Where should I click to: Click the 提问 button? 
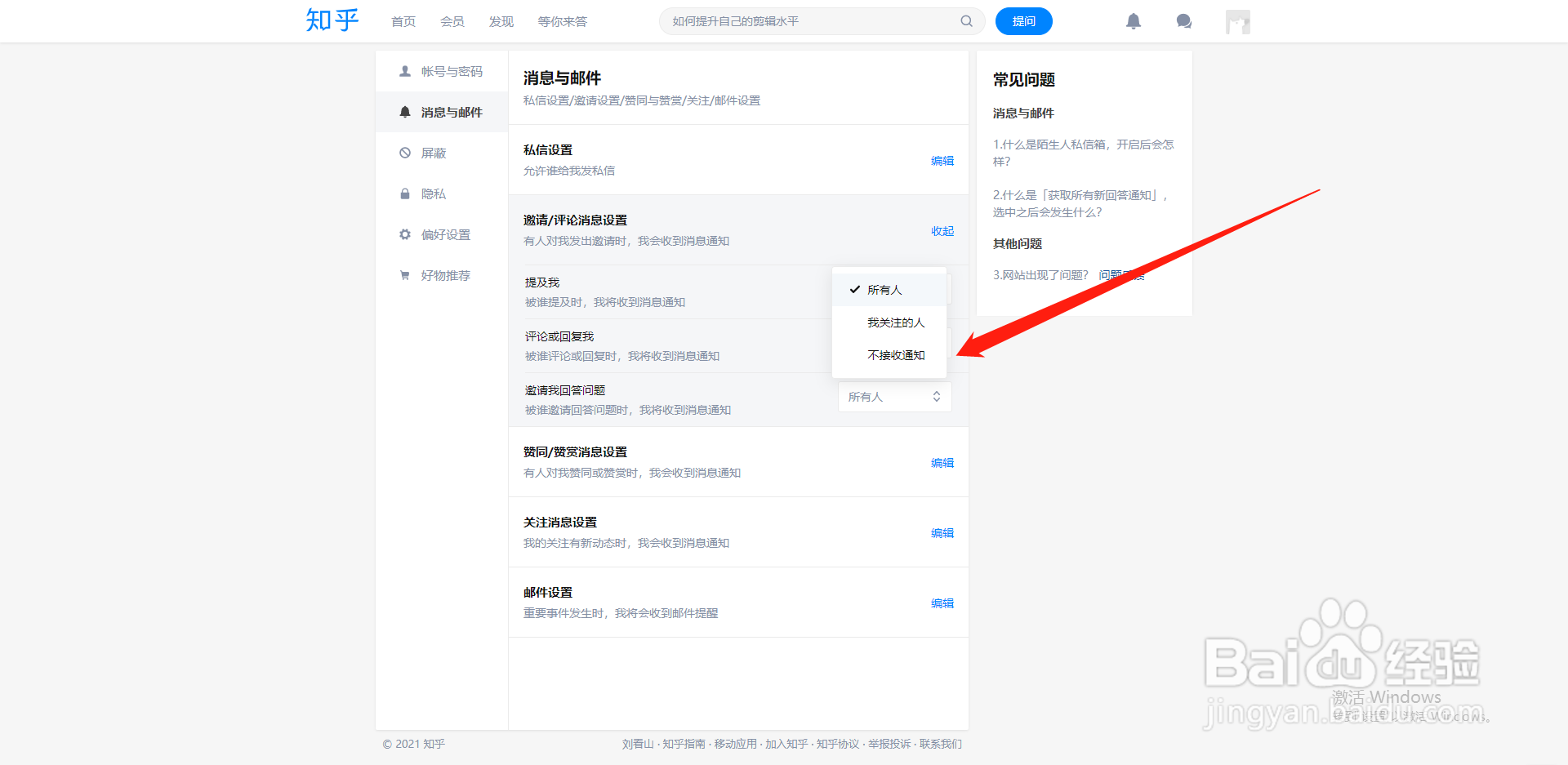[x=1023, y=21]
